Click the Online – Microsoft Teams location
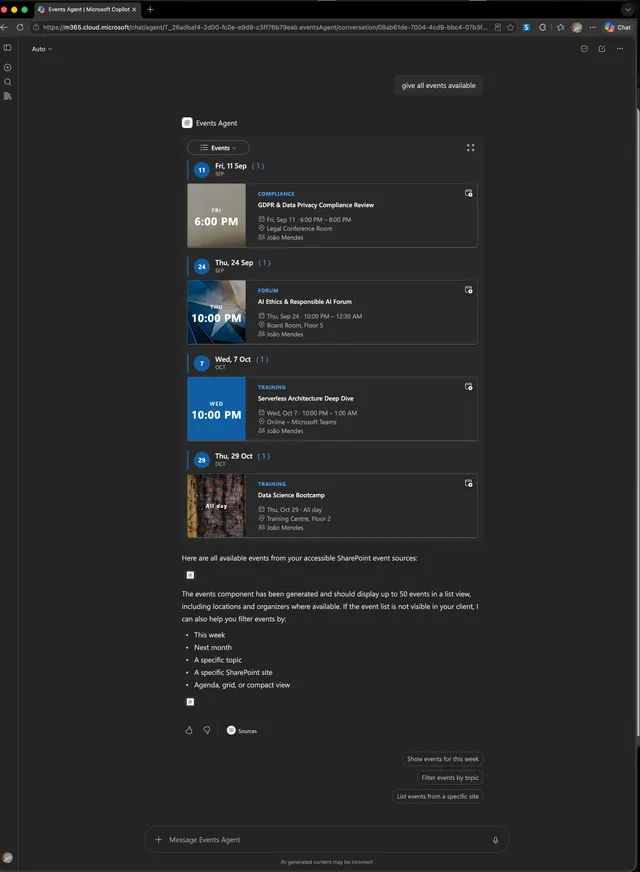 301,422
